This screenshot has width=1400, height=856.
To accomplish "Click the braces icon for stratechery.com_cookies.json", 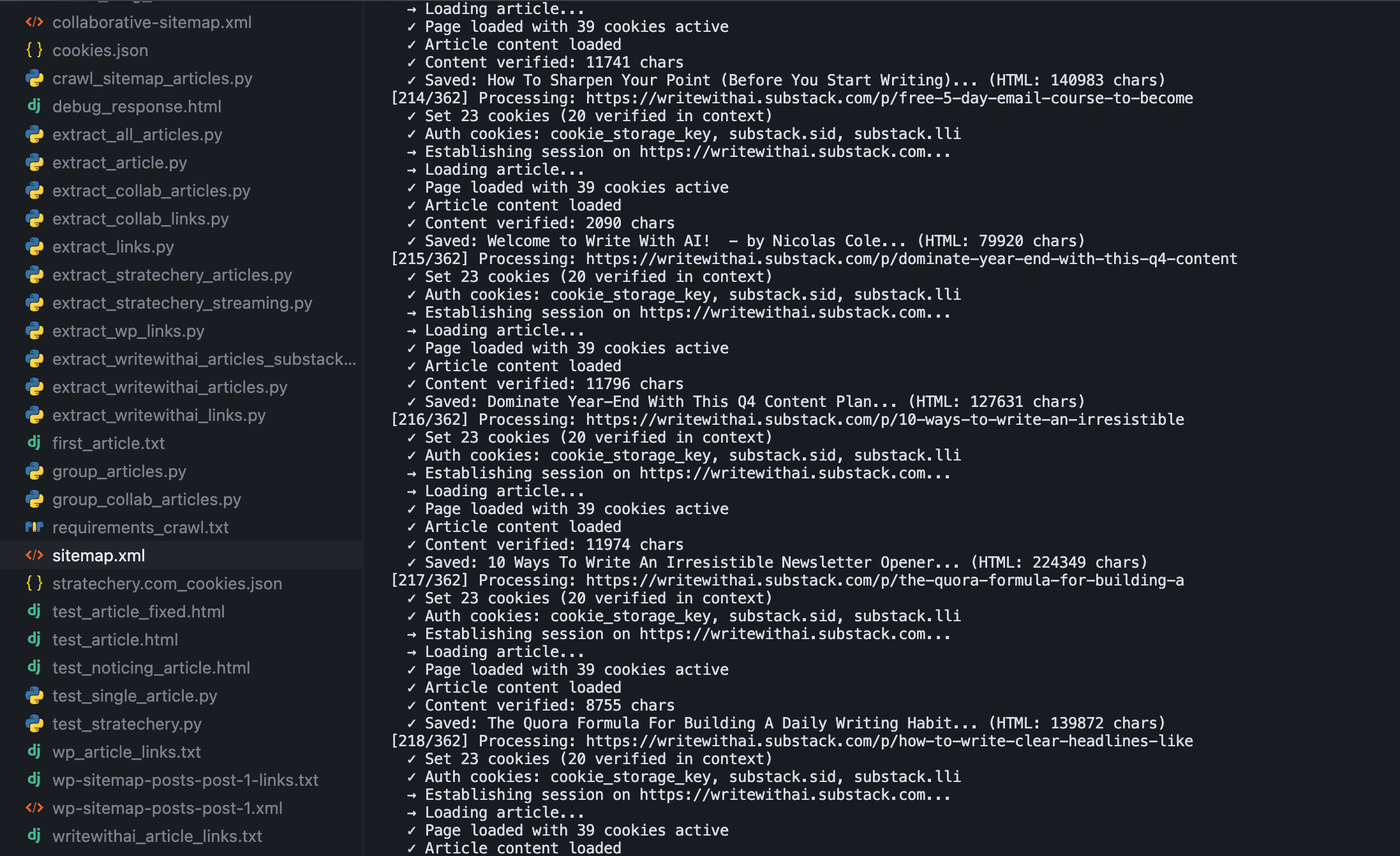I will [34, 584].
